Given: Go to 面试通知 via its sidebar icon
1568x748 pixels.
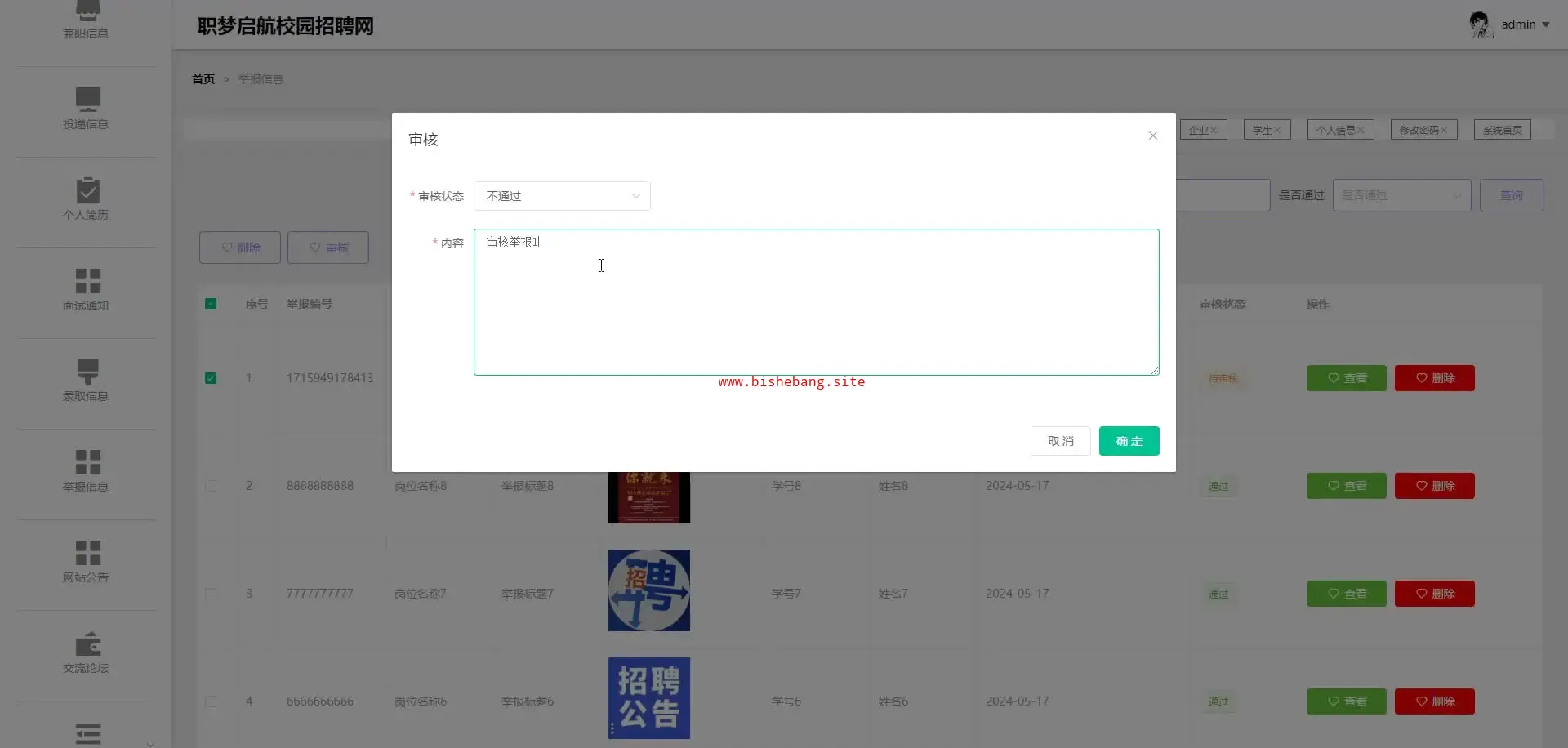Looking at the screenshot, I should [x=87, y=281].
